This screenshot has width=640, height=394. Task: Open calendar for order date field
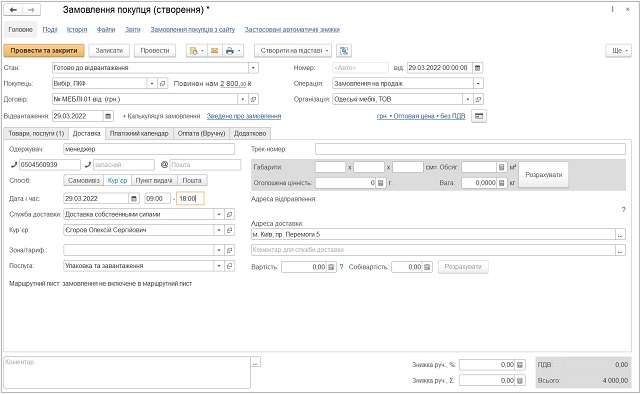click(478, 68)
